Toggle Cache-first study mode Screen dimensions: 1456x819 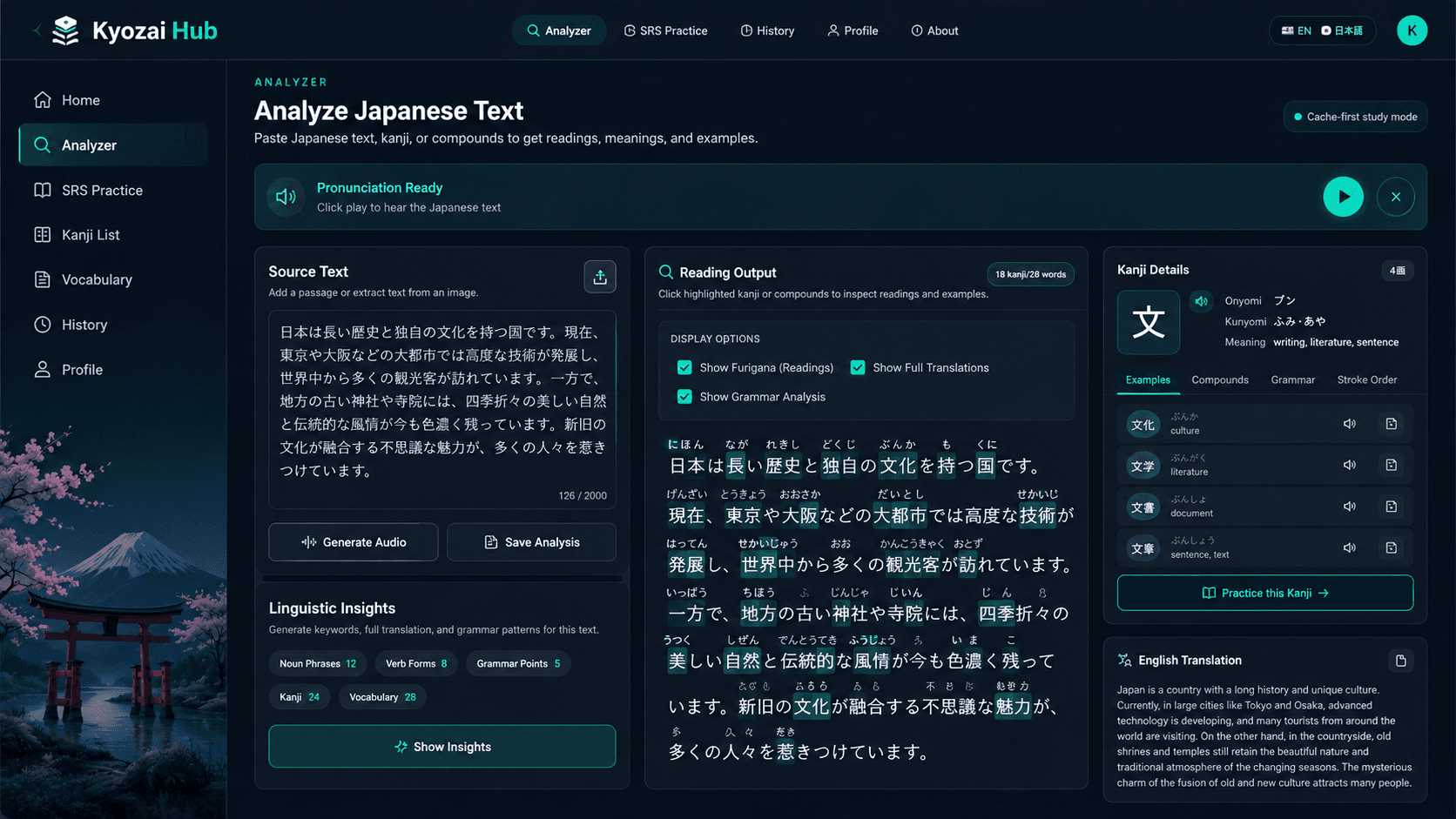pyautogui.click(x=1355, y=117)
